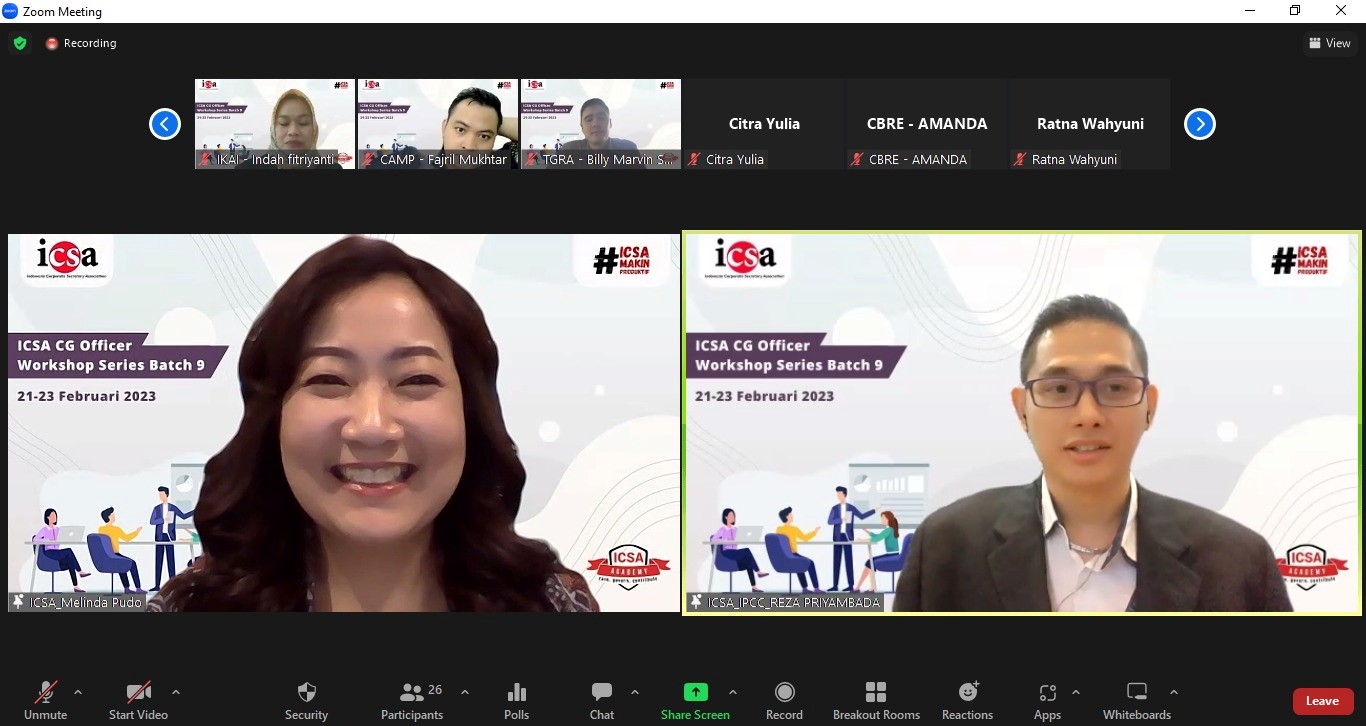
Task: Open the Security shield options
Action: tap(306, 700)
